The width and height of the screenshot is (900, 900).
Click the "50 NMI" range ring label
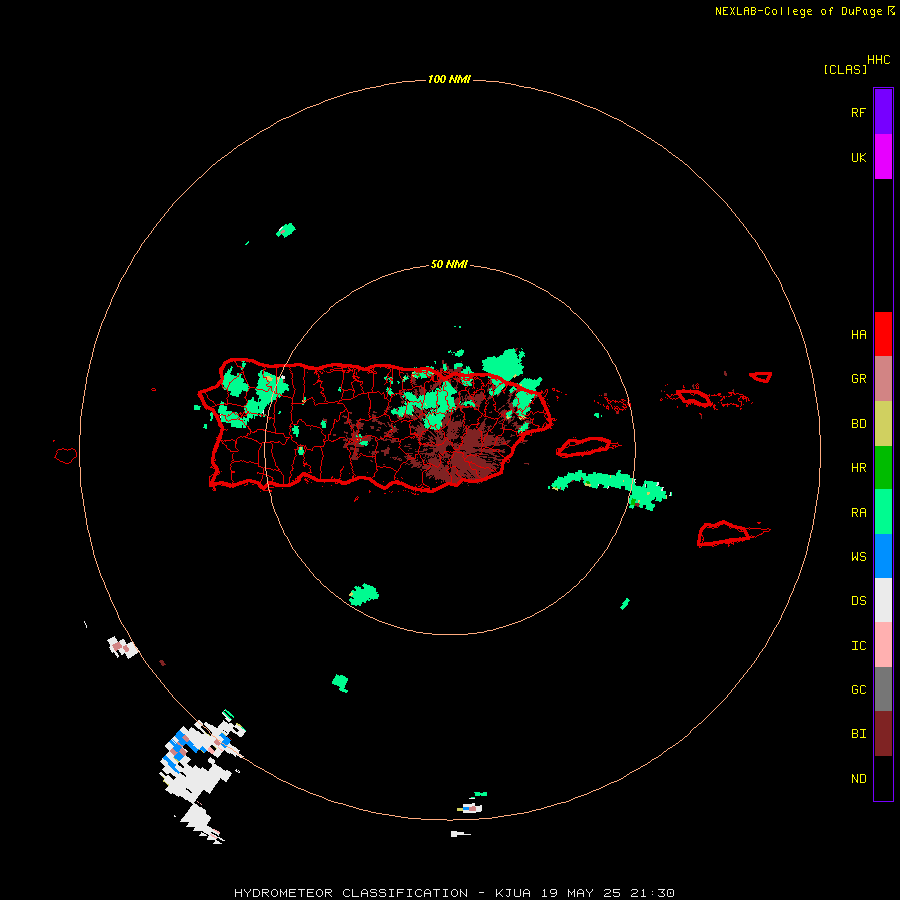pyautogui.click(x=449, y=264)
